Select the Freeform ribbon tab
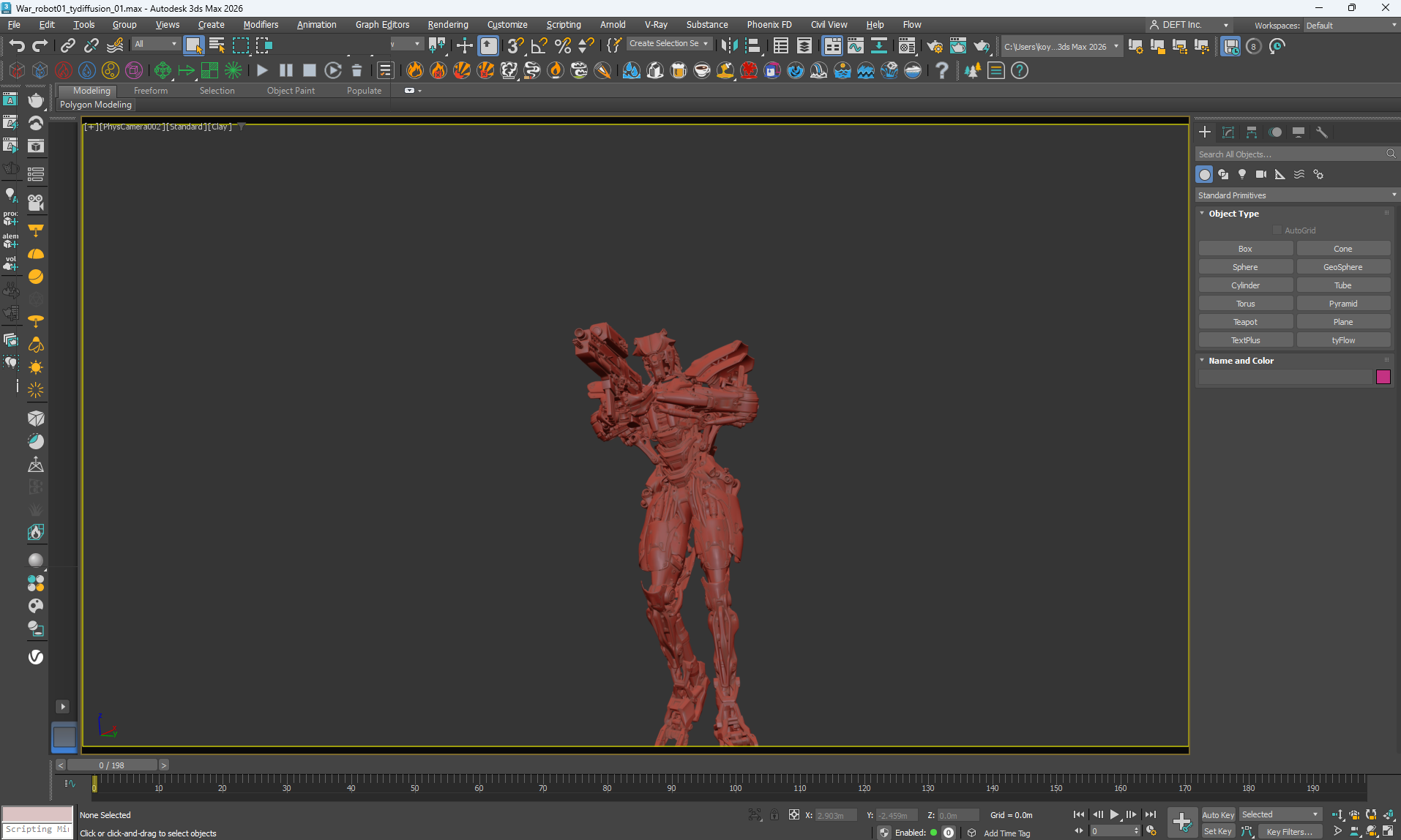The image size is (1401, 840). coord(151,91)
